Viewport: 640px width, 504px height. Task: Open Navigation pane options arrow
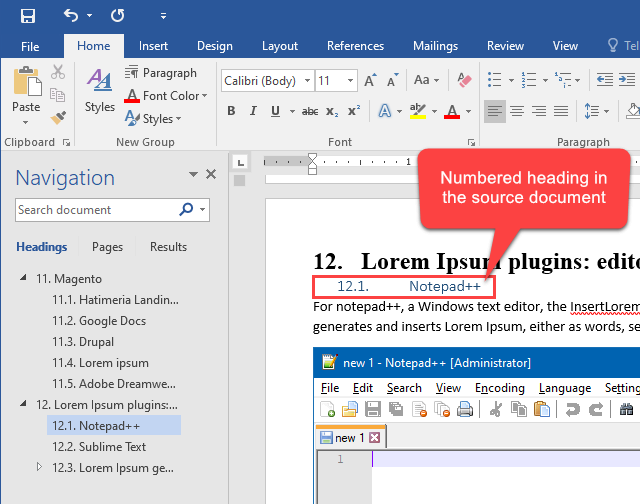[x=193, y=175]
